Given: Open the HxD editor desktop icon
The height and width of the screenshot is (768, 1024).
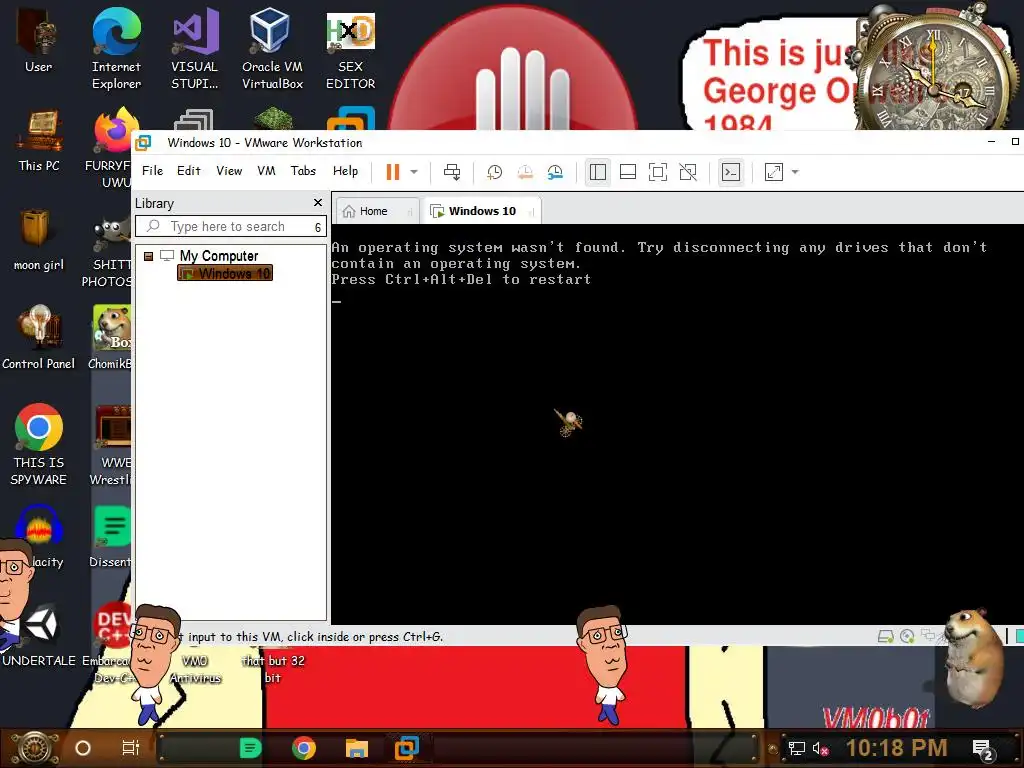Looking at the screenshot, I should pyautogui.click(x=351, y=48).
